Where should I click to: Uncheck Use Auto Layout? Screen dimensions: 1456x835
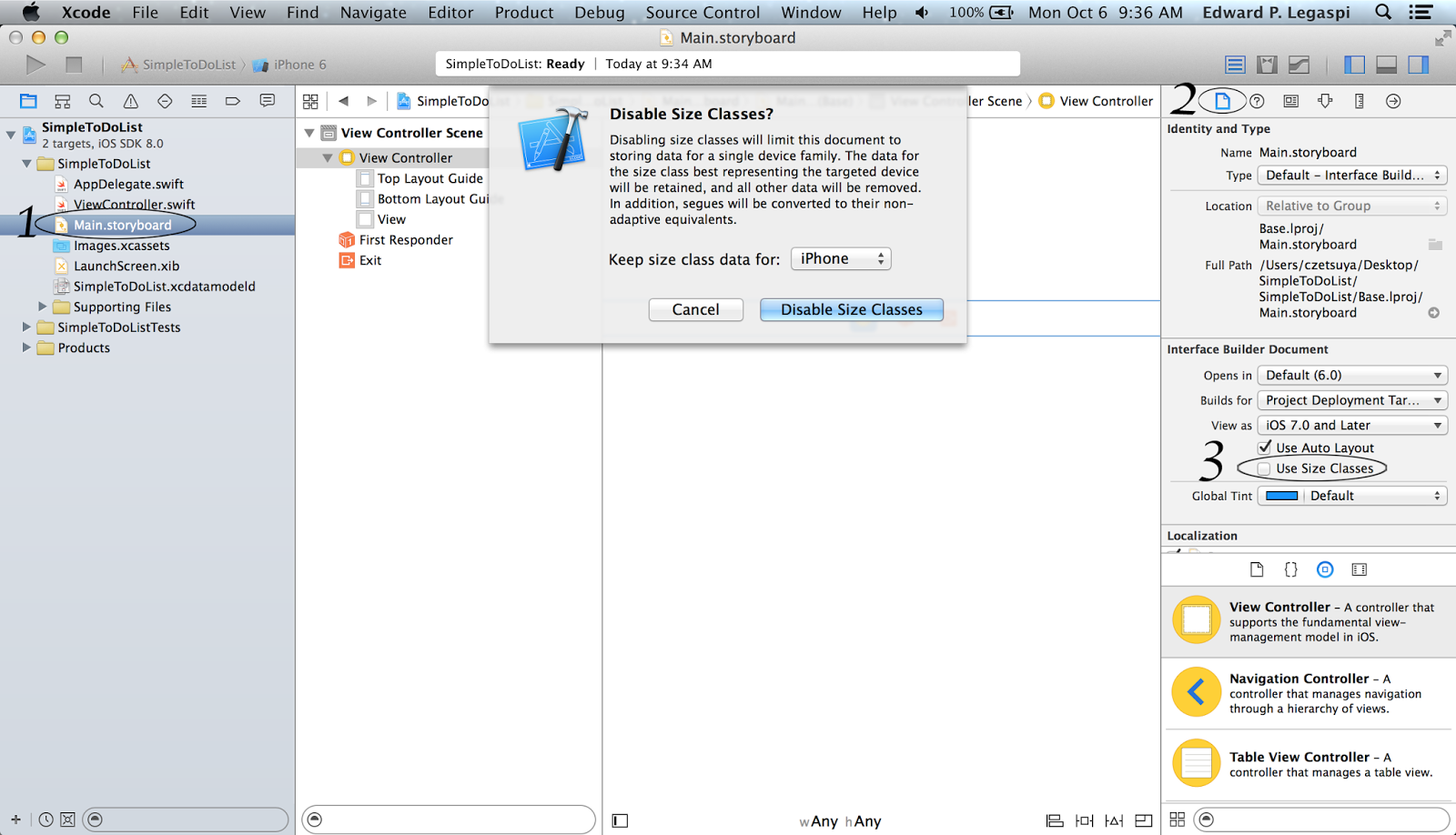click(x=1265, y=448)
